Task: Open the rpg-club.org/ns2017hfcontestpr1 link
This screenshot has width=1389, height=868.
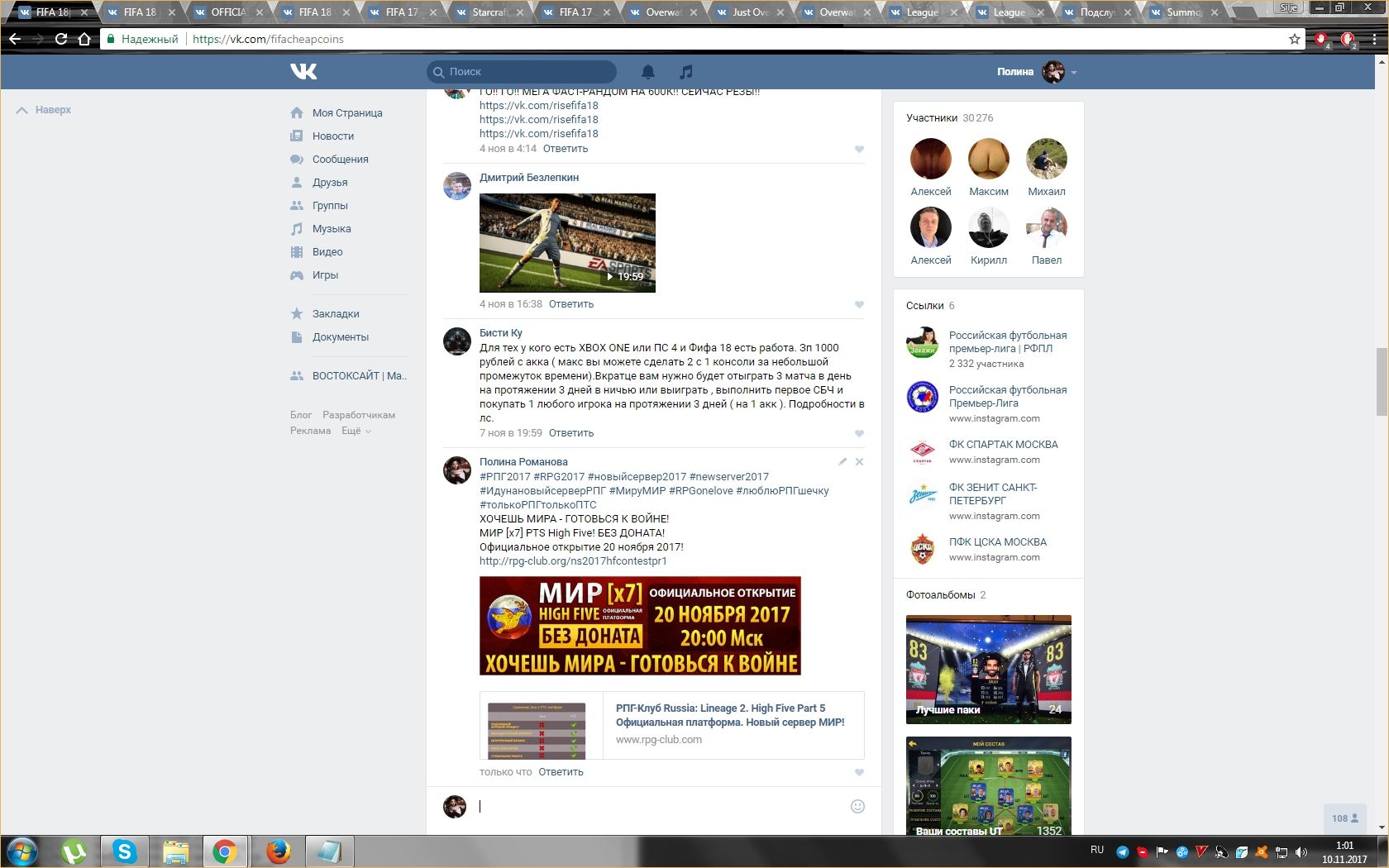Action: [x=573, y=561]
